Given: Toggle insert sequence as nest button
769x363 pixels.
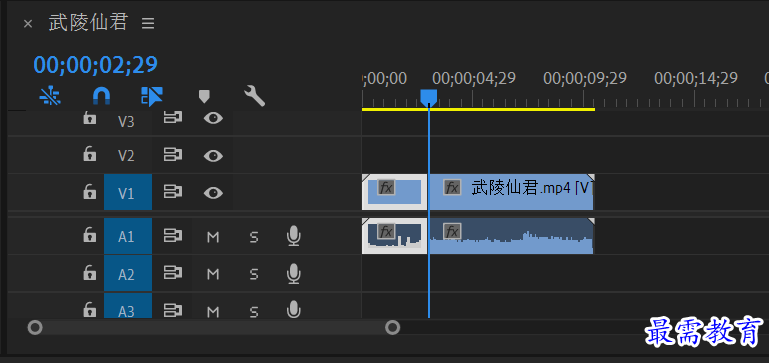Looking at the screenshot, I should pyautogui.click(x=50, y=96).
